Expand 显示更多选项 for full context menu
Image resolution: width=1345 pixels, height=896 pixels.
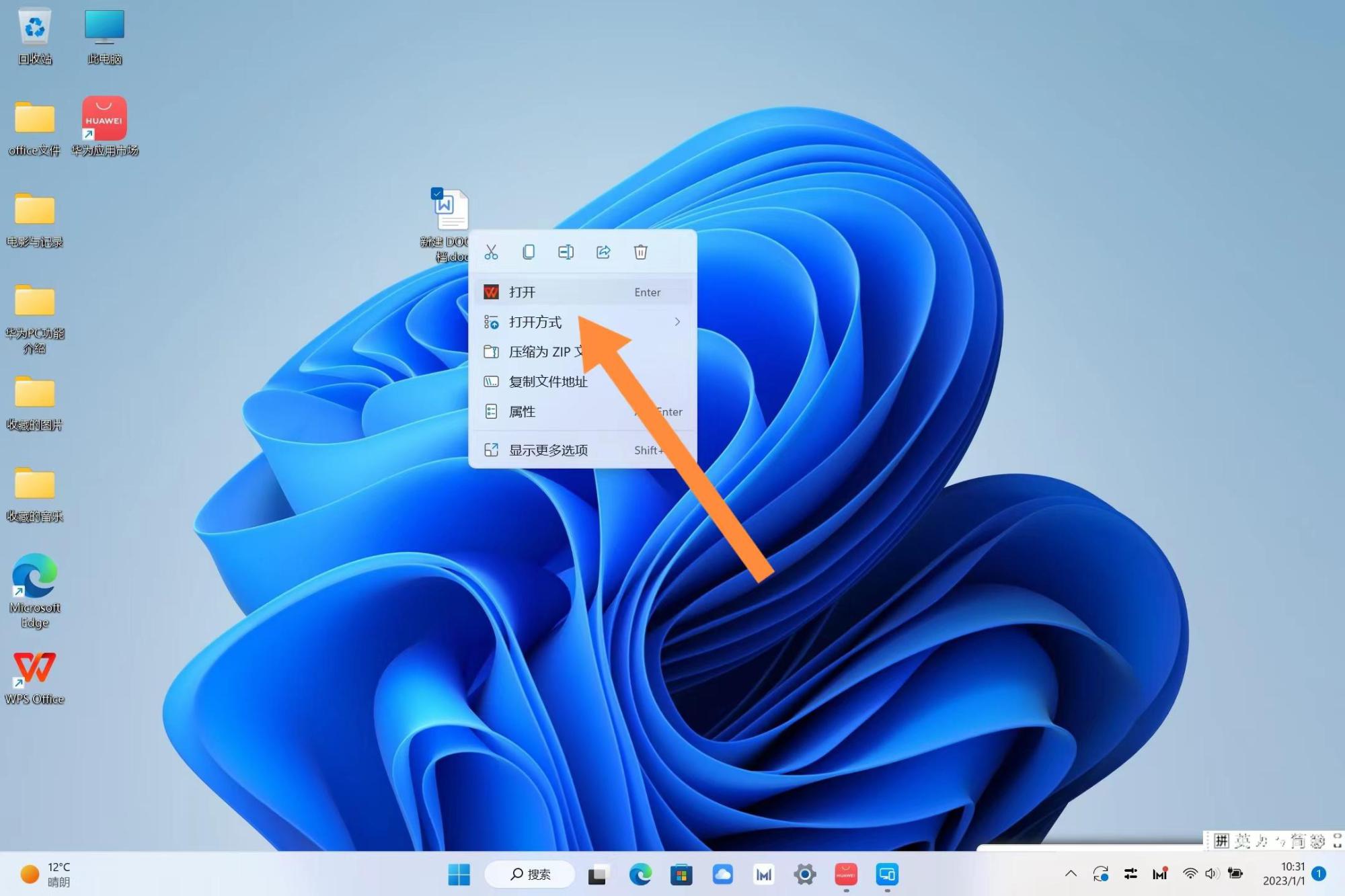point(548,450)
